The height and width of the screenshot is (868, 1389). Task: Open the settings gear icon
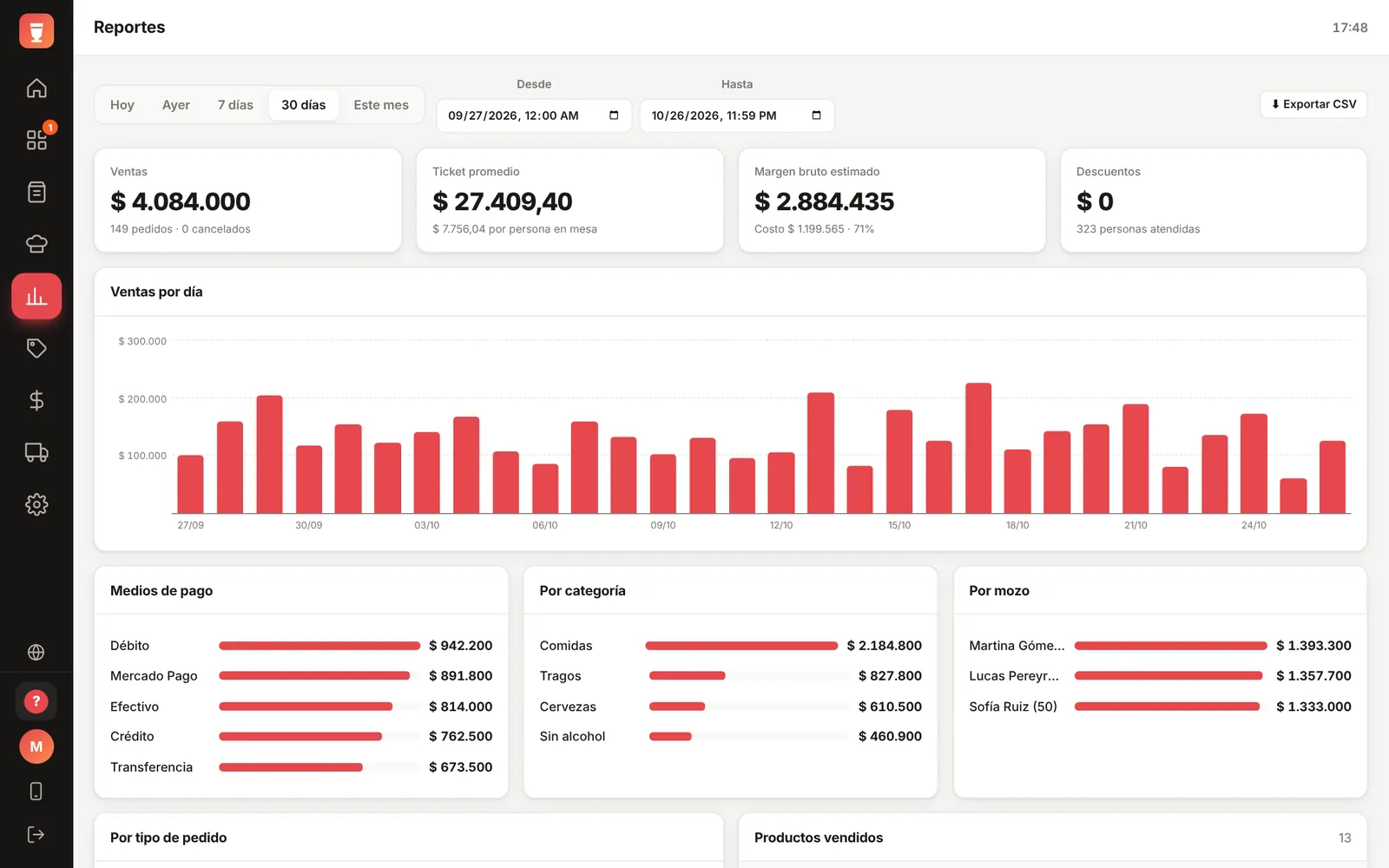pos(36,504)
